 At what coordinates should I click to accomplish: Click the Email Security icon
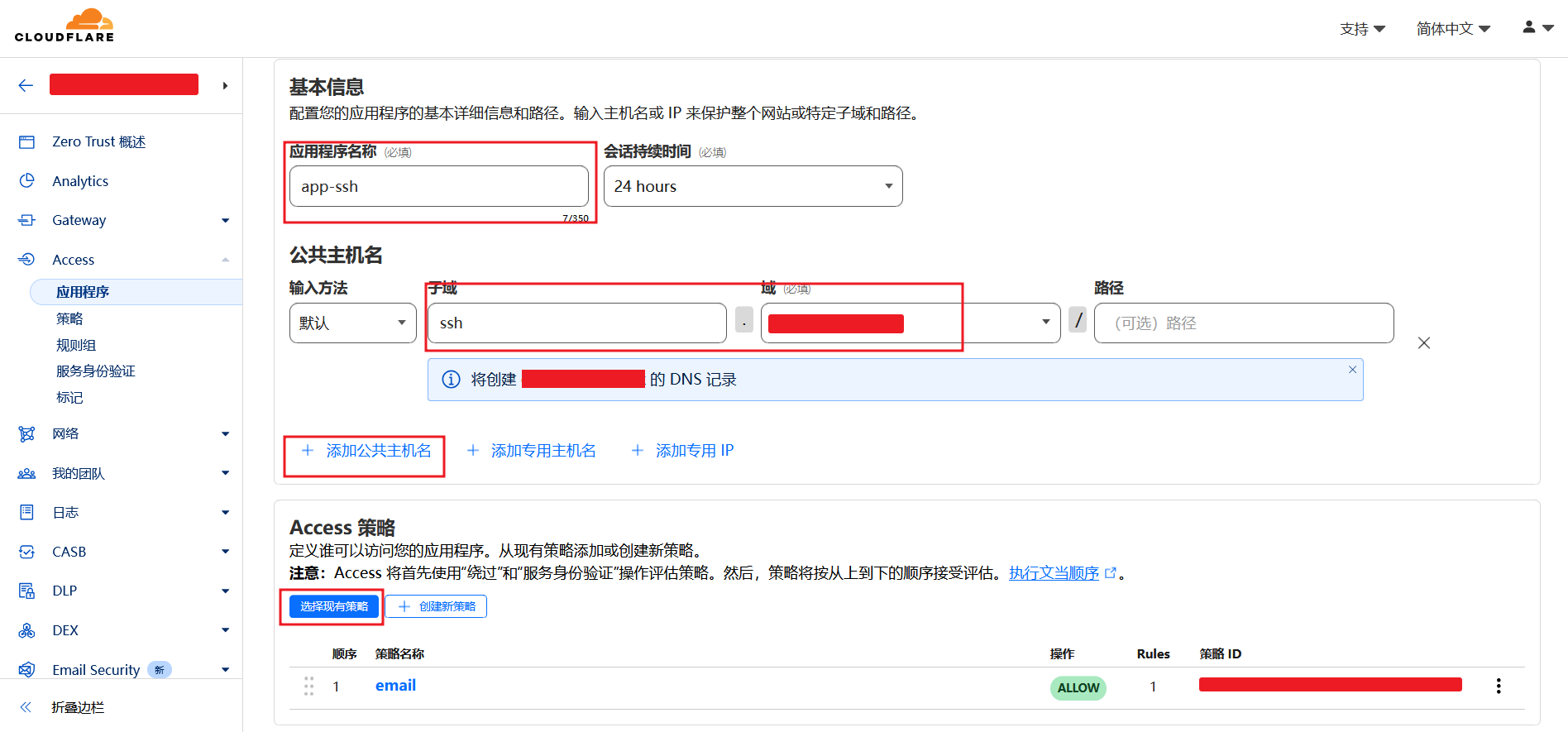pyautogui.click(x=26, y=669)
